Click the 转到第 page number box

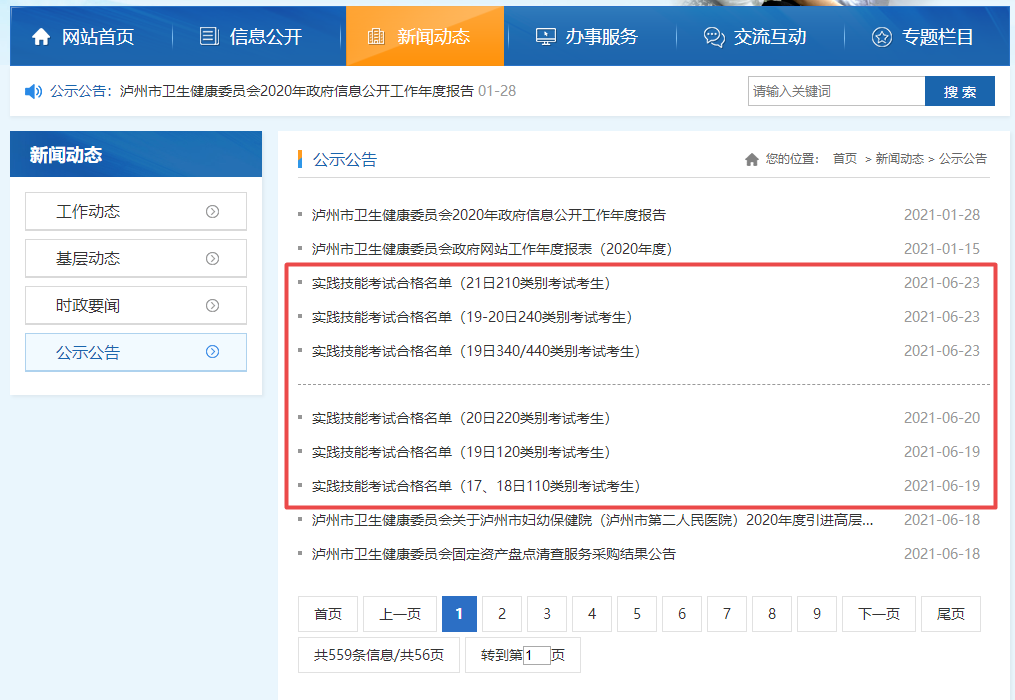[x=537, y=656]
